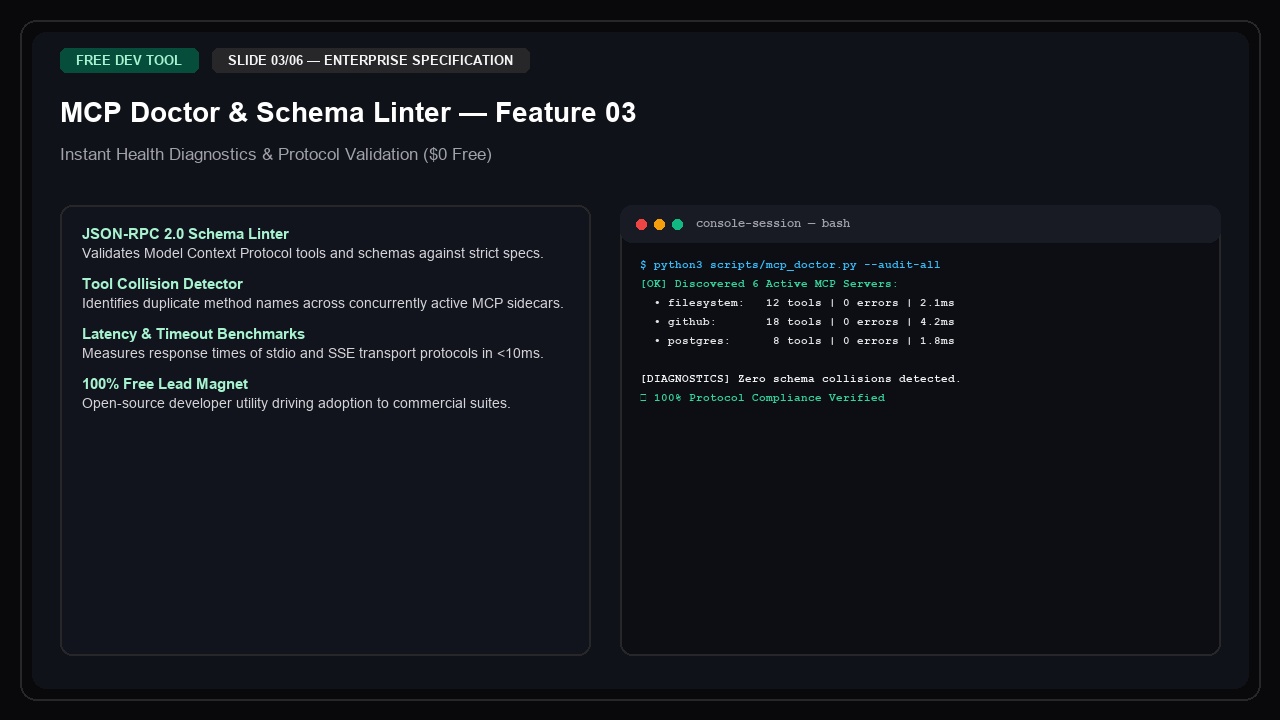Select the filesystem 12 tools output row
This screenshot has width=1280, height=720.
tap(804, 303)
